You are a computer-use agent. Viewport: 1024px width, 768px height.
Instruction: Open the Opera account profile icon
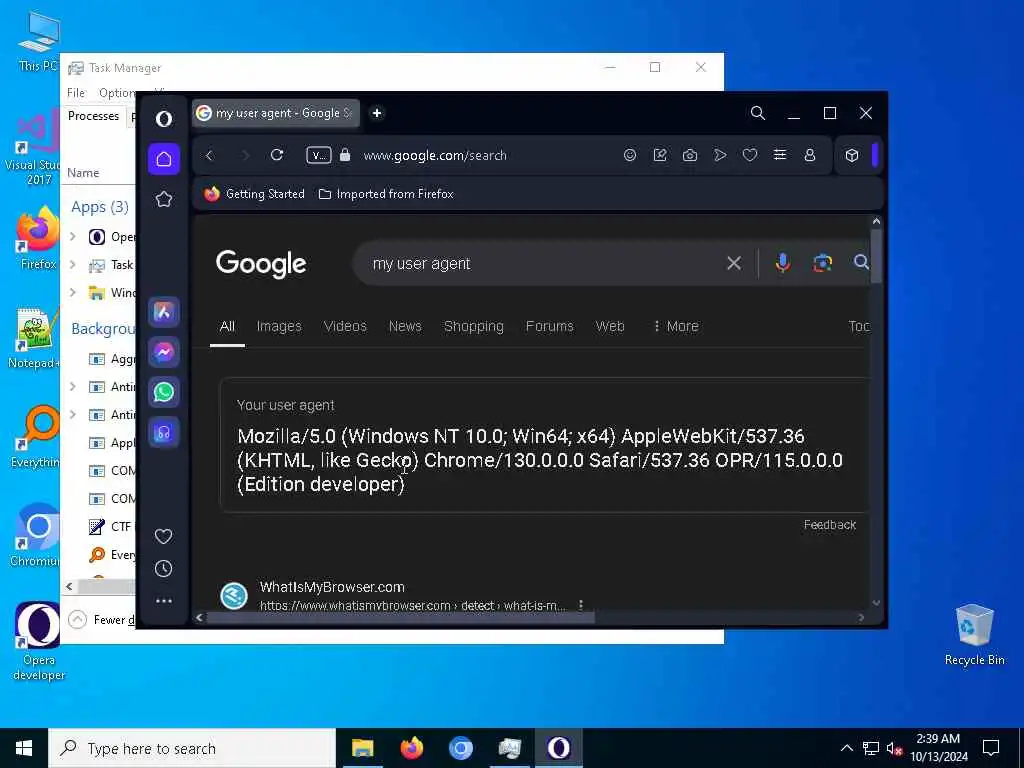point(810,155)
